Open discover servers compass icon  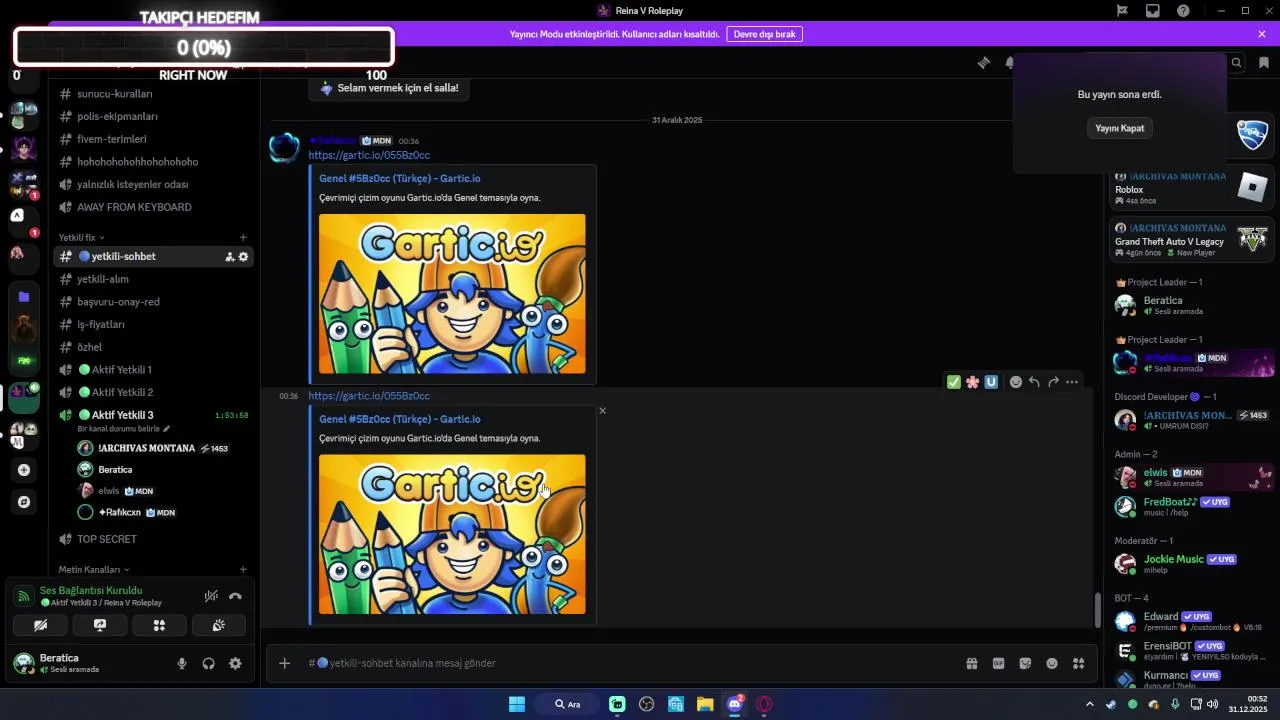(24, 502)
